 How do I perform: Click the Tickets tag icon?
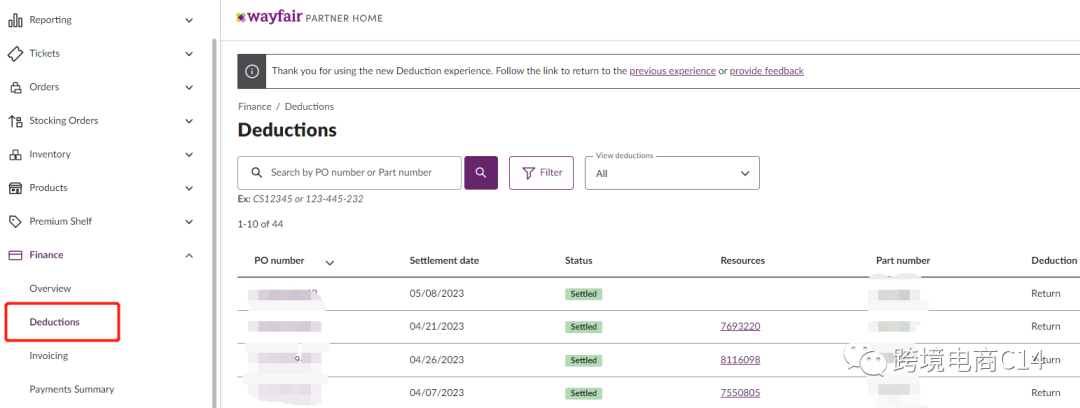(x=15, y=54)
